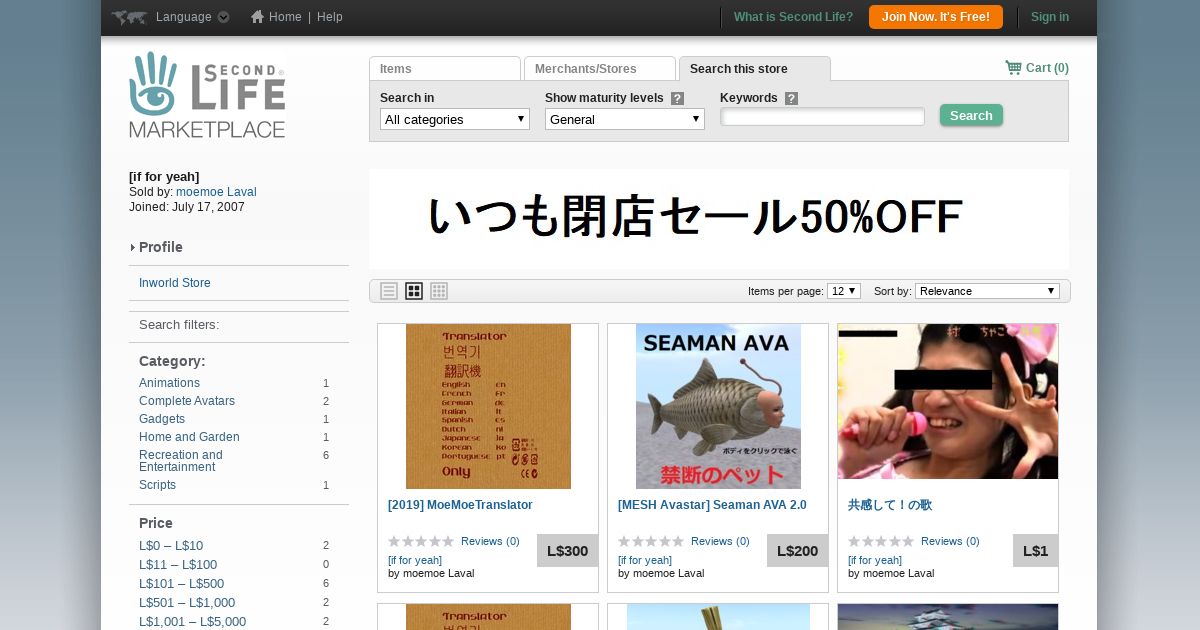Click 共感して！の歌 star rating

click(x=881, y=541)
